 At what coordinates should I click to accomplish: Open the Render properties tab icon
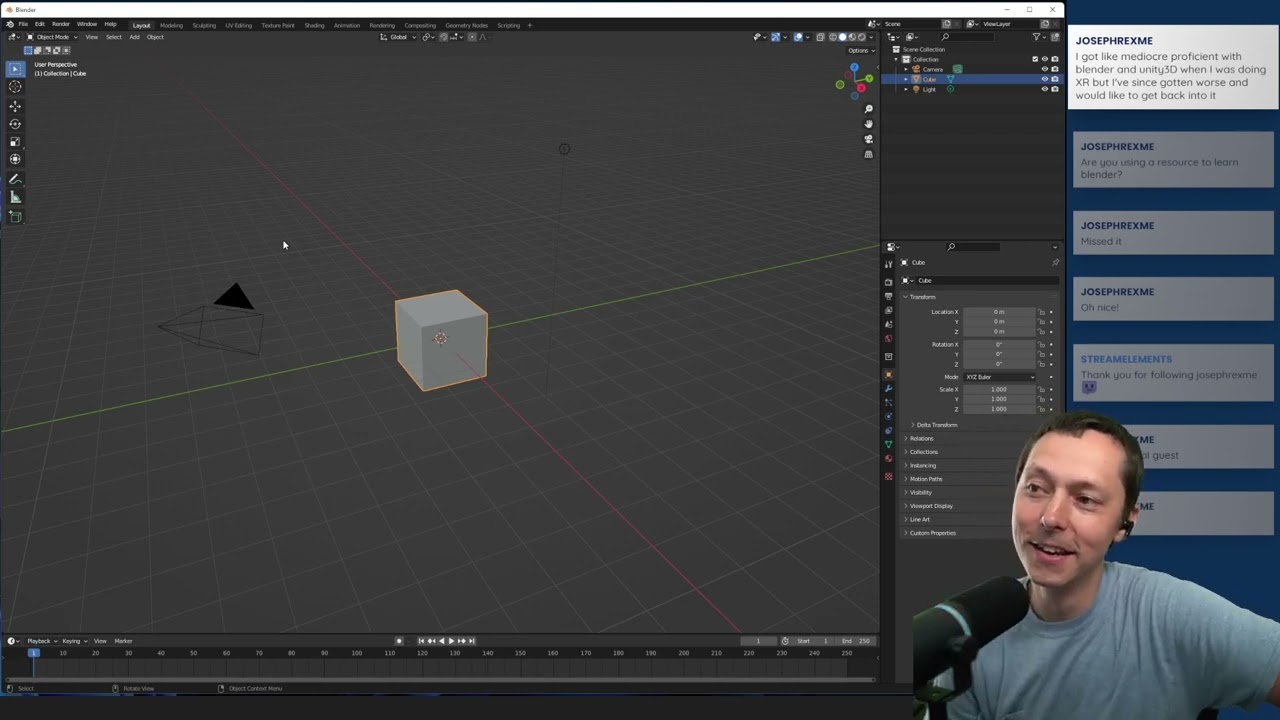pos(888,283)
